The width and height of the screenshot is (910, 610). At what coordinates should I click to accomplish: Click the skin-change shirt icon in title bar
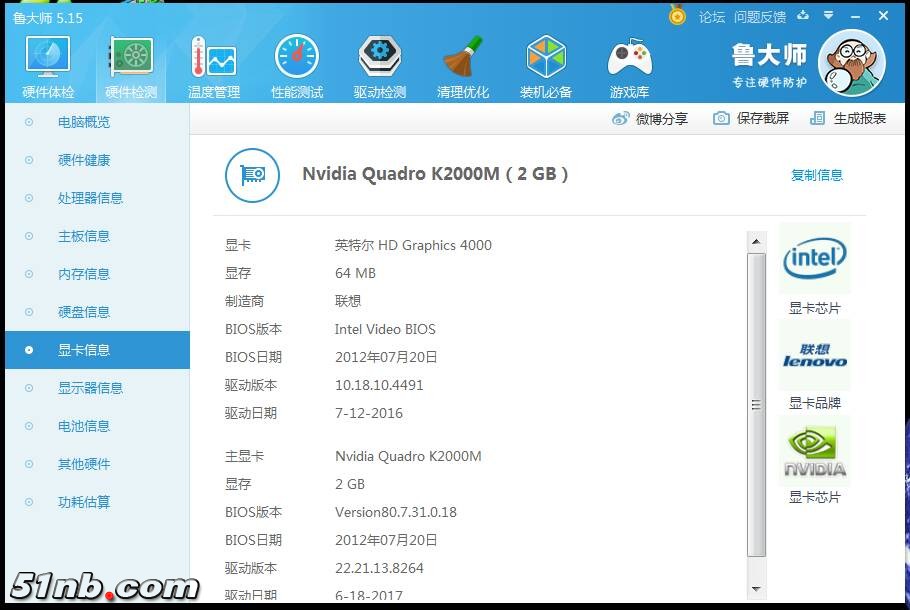804,16
